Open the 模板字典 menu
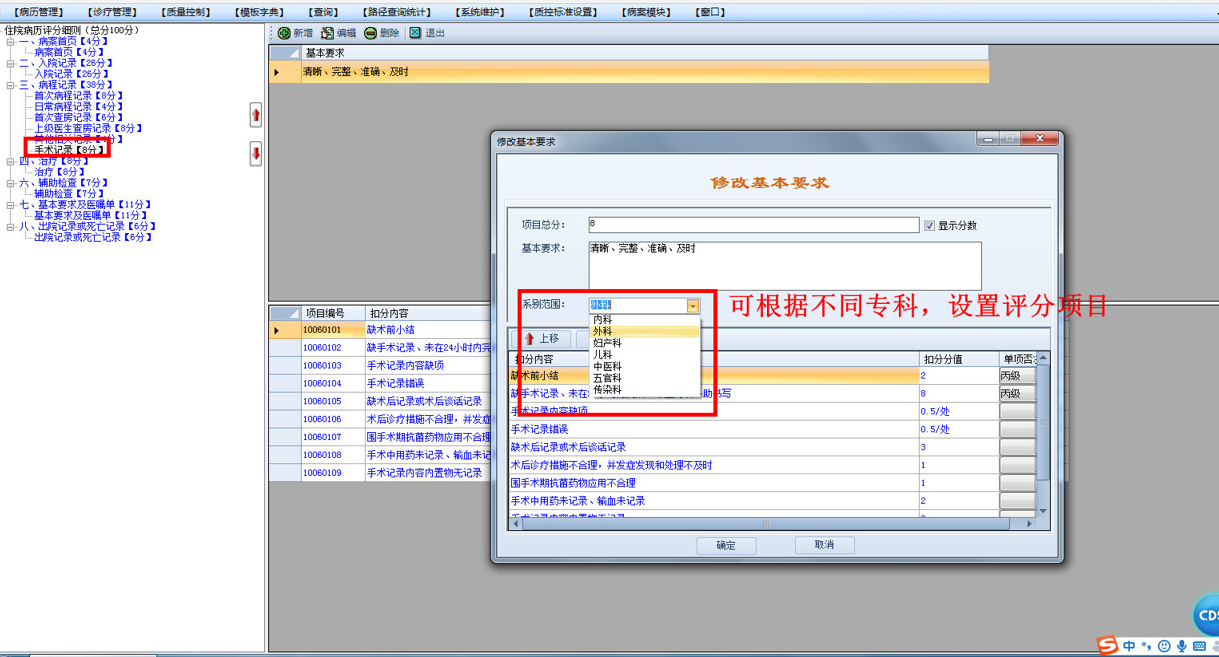 [x=260, y=12]
